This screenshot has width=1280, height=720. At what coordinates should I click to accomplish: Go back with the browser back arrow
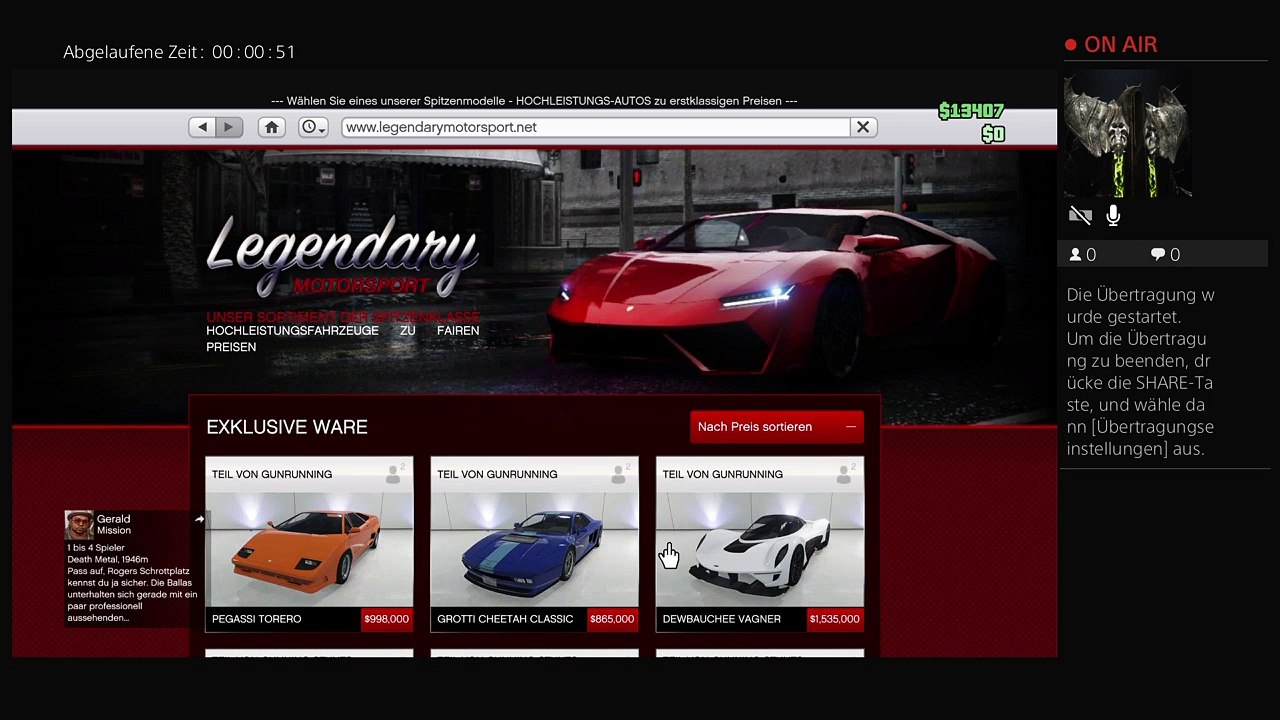coord(202,127)
